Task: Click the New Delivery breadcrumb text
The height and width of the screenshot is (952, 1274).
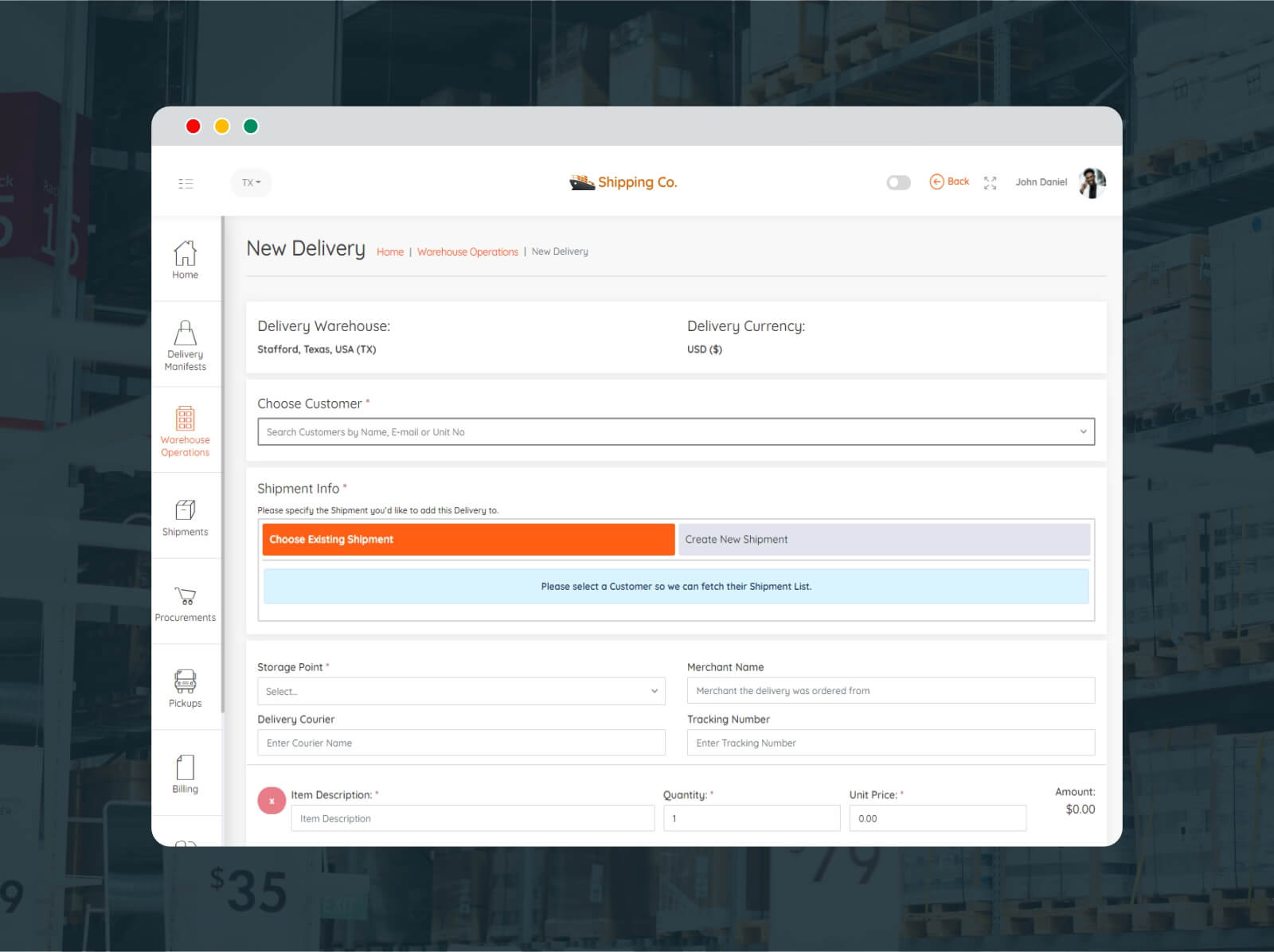Action: tap(560, 252)
